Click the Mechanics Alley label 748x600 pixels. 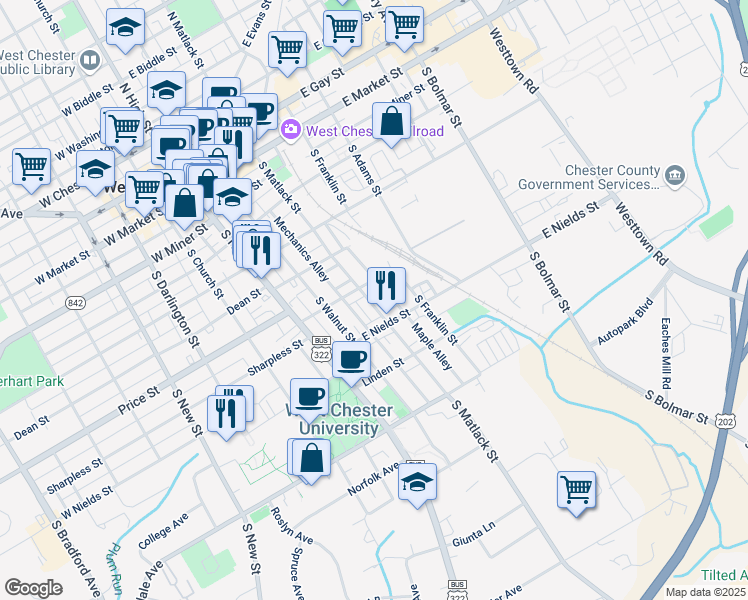(x=301, y=248)
